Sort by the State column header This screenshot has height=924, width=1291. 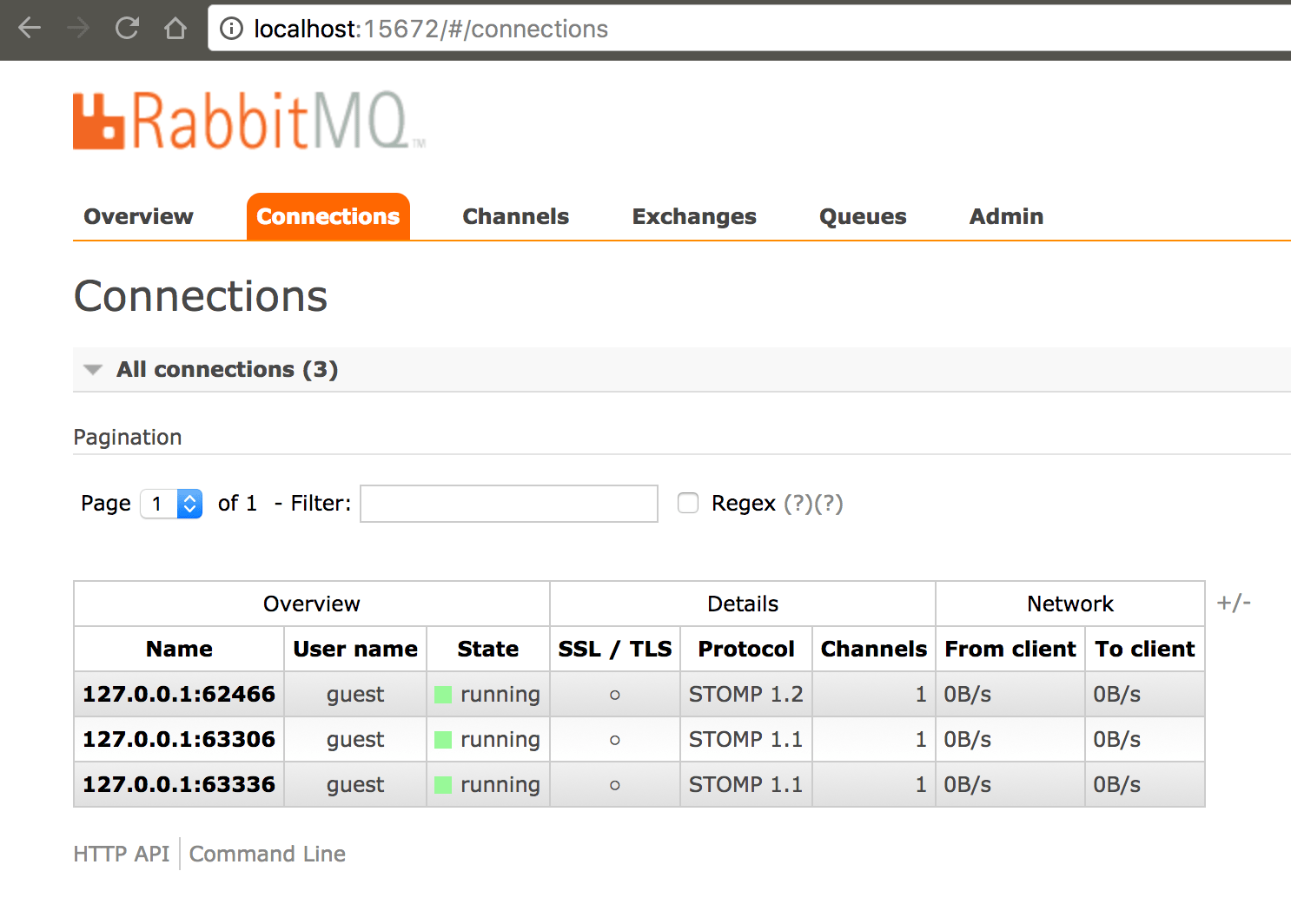coord(488,649)
